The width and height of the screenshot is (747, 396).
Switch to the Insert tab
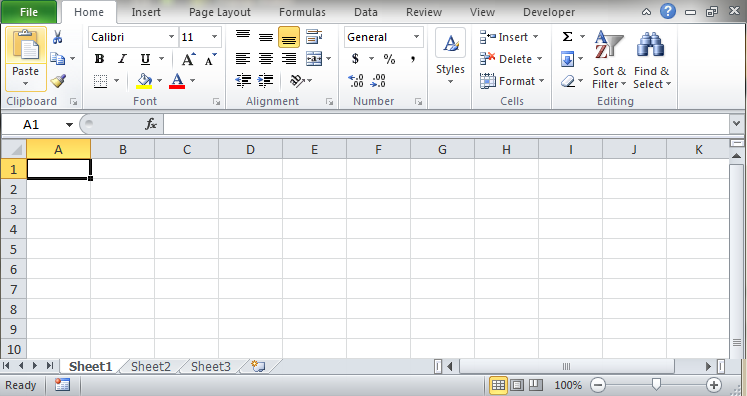tap(146, 12)
